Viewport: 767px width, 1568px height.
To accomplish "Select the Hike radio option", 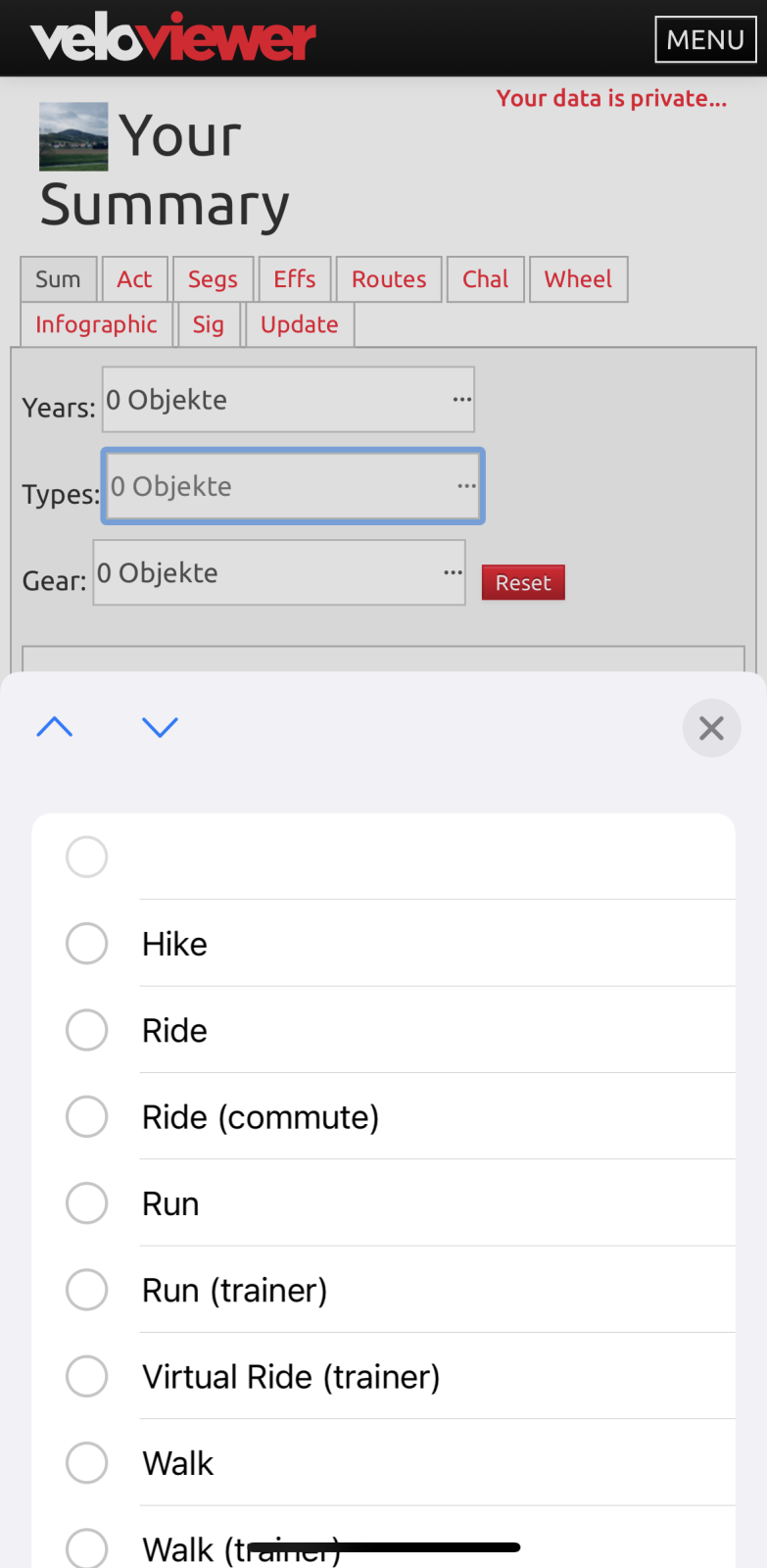I will [87, 944].
